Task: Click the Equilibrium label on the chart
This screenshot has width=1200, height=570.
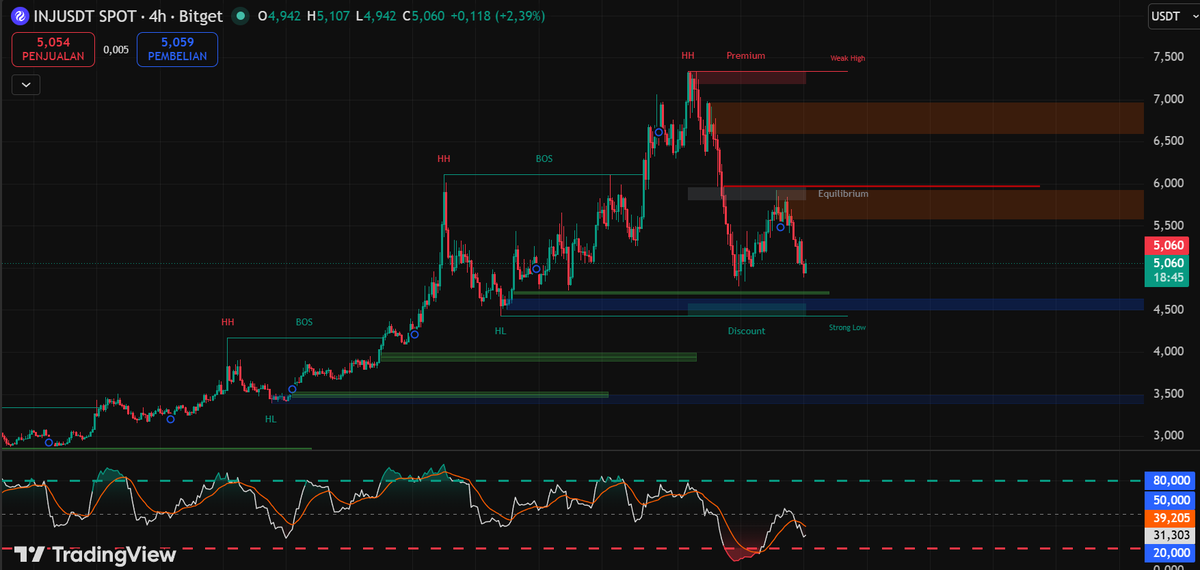Action: coord(843,194)
